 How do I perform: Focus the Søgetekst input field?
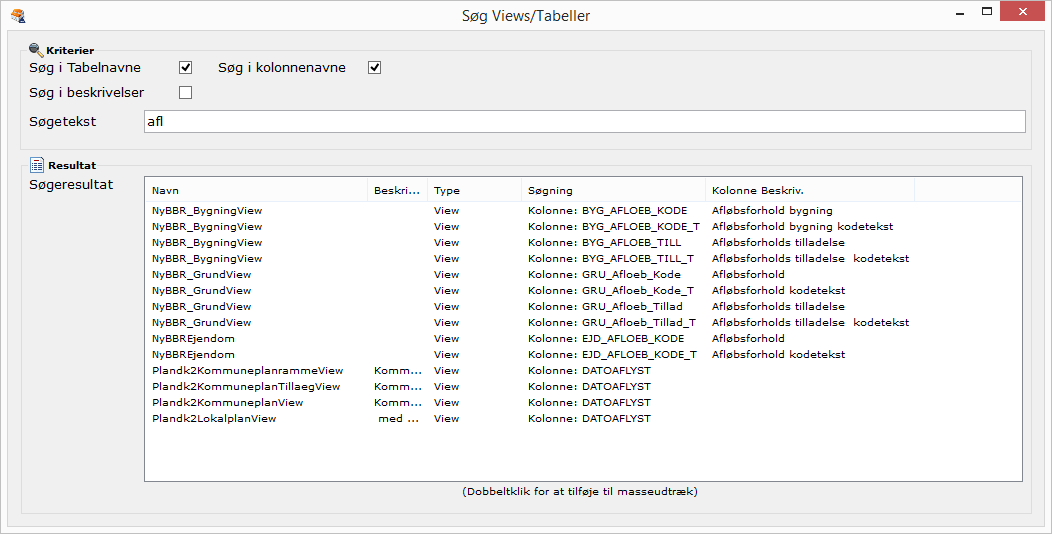[584, 122]
